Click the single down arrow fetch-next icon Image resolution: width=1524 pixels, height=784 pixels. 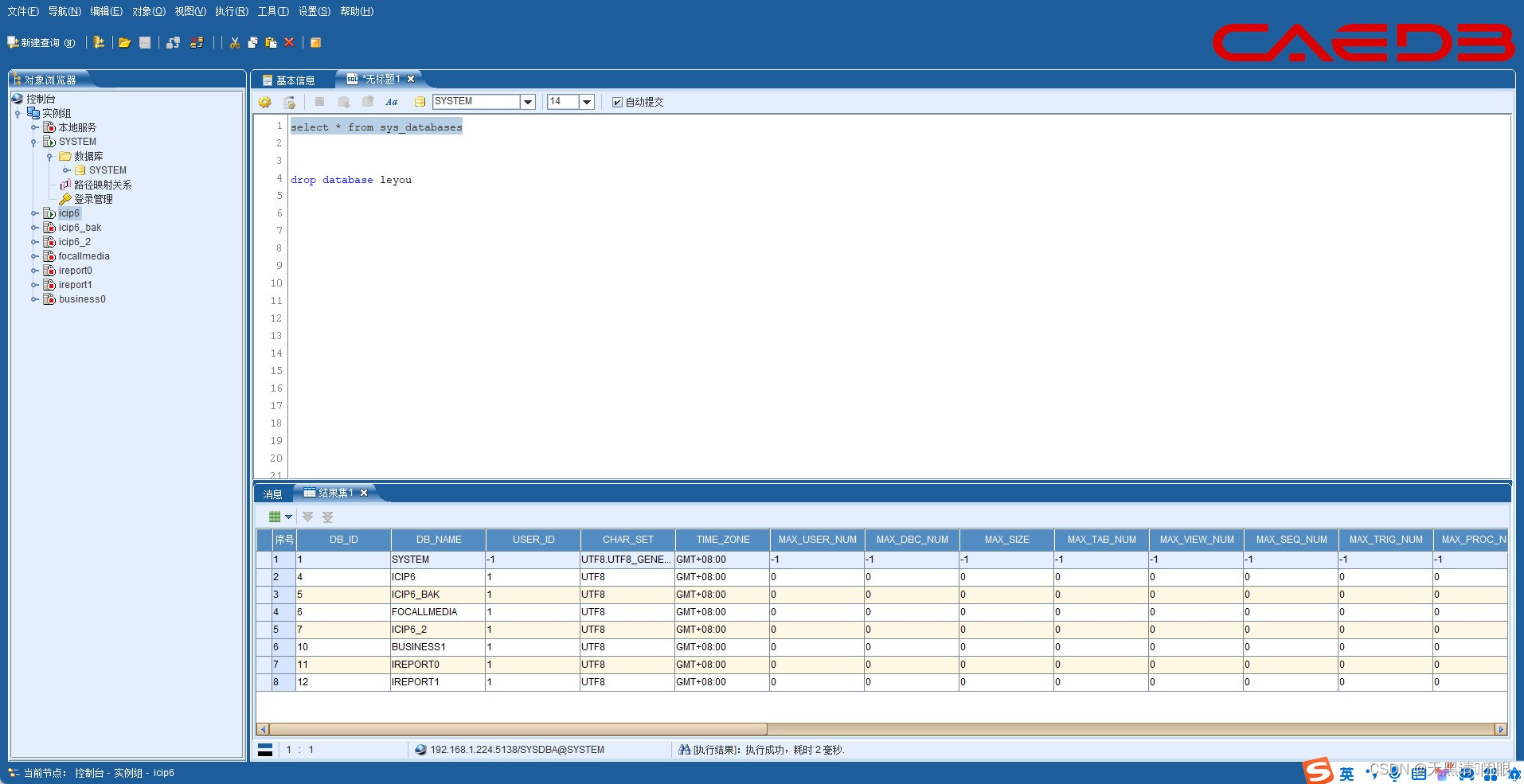coord(308,517)
